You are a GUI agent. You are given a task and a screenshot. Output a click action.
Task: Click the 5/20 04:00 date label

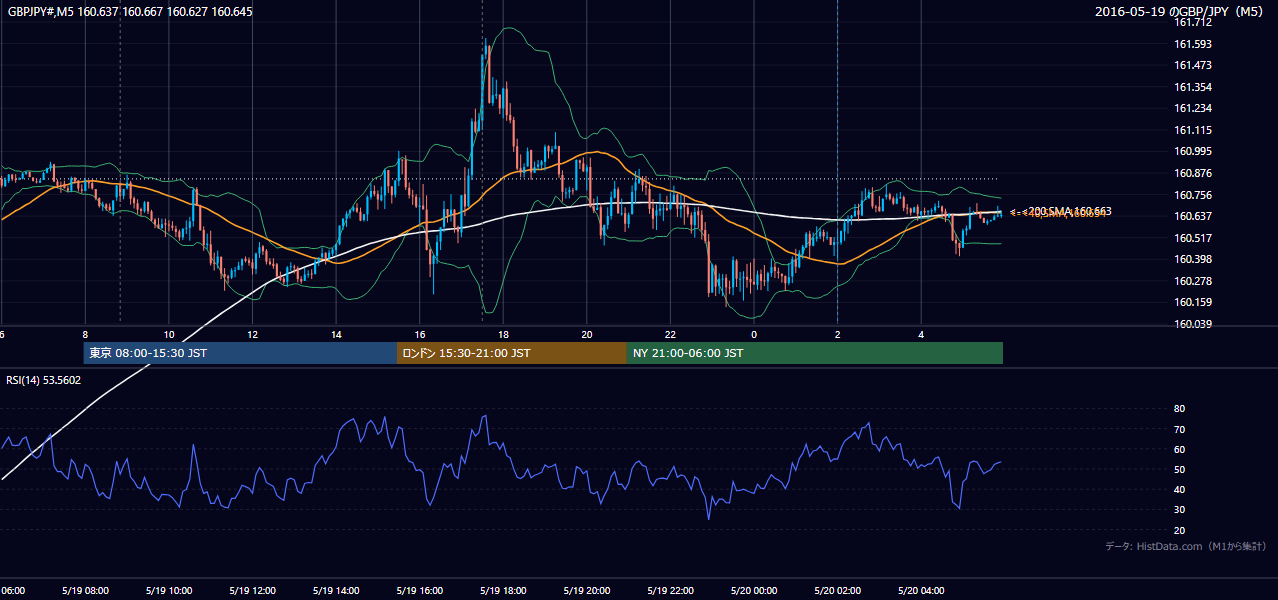click(x=921, y=591)
